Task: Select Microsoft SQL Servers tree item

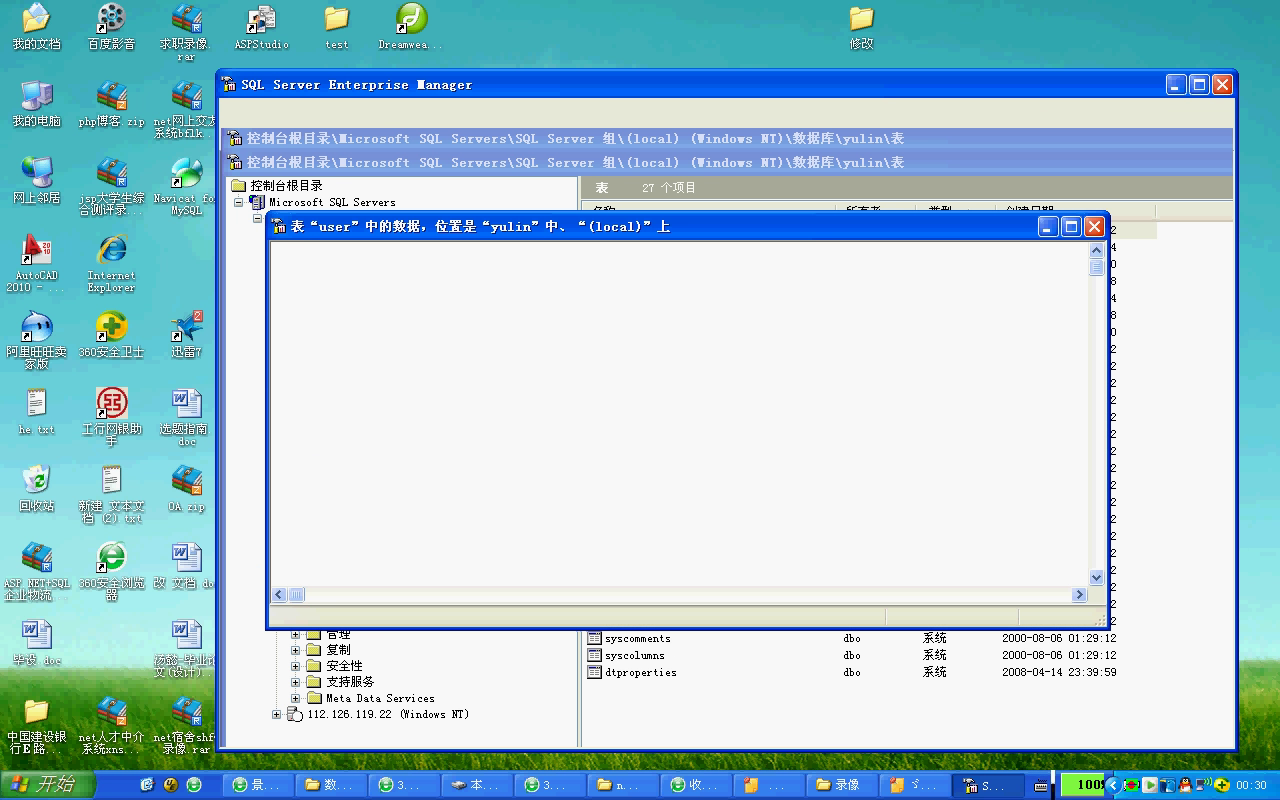Action: point(332,202)
